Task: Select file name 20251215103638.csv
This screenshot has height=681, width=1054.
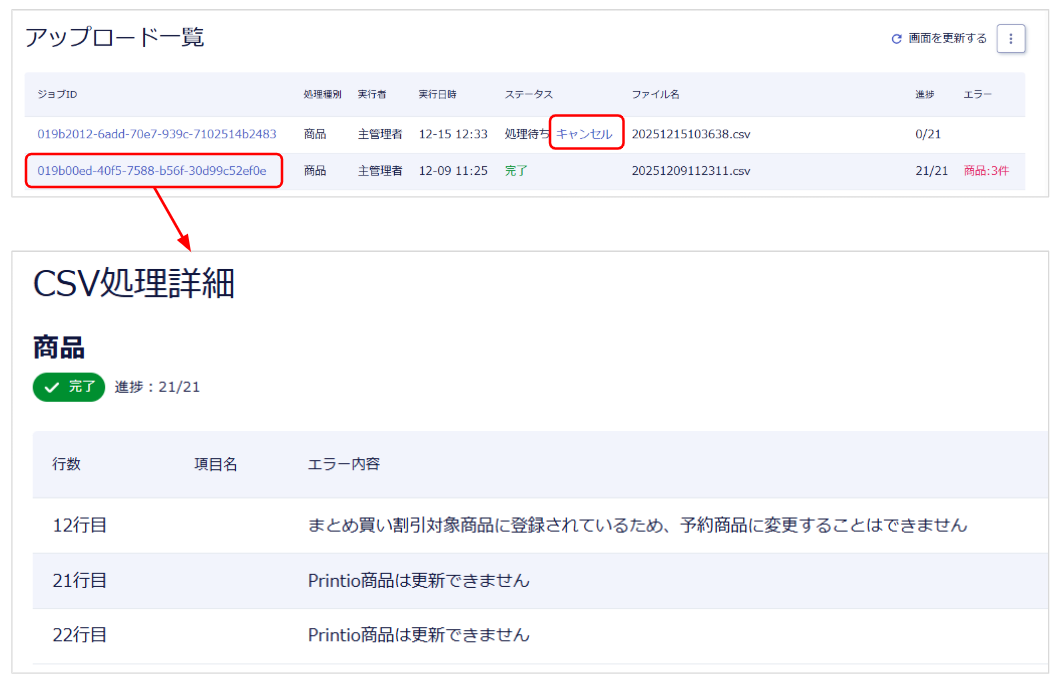Action: click(x=690, y=134)
